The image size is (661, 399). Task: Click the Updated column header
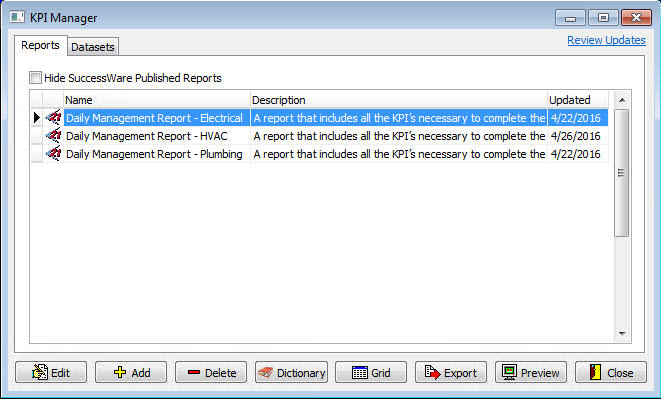coord(578,100)
